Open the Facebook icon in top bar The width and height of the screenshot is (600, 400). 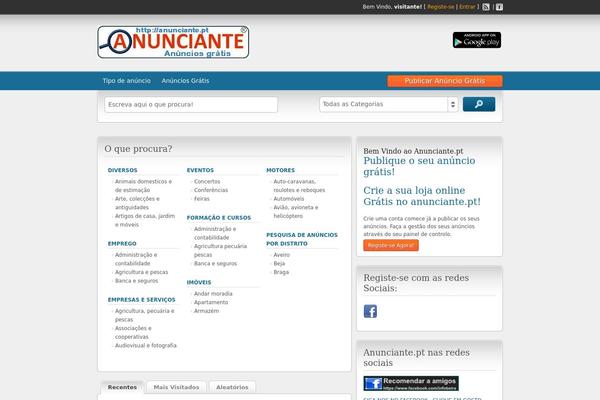pyautogui.click(x=499, y=7)
